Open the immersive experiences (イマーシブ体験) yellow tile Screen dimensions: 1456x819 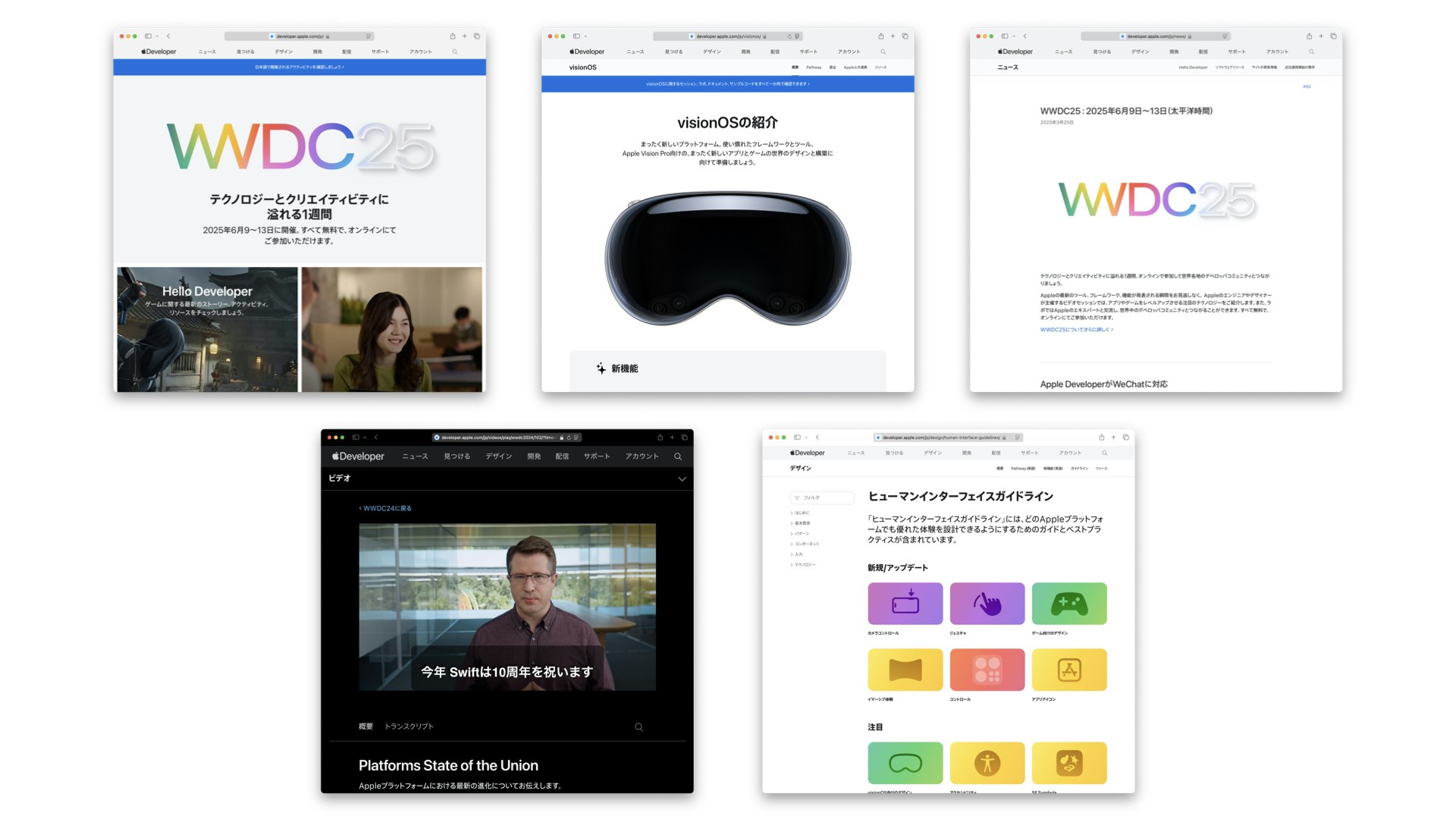(x=905, y=670)
